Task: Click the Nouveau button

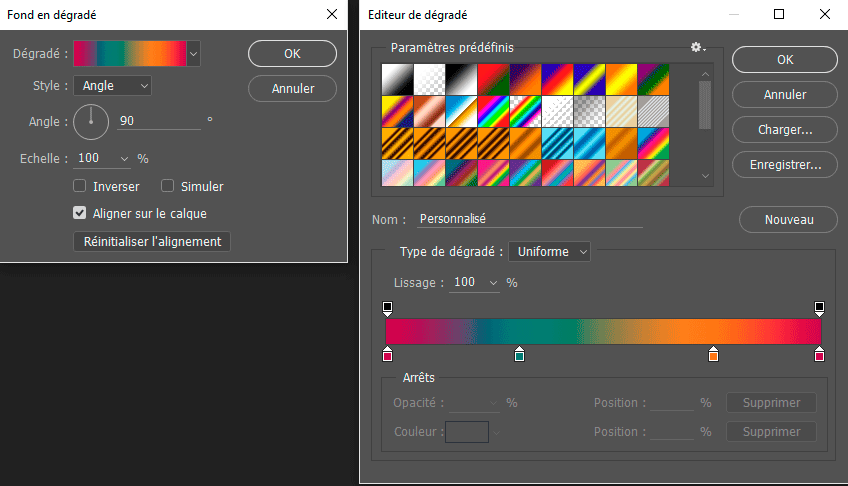Action: click(788, 219)
